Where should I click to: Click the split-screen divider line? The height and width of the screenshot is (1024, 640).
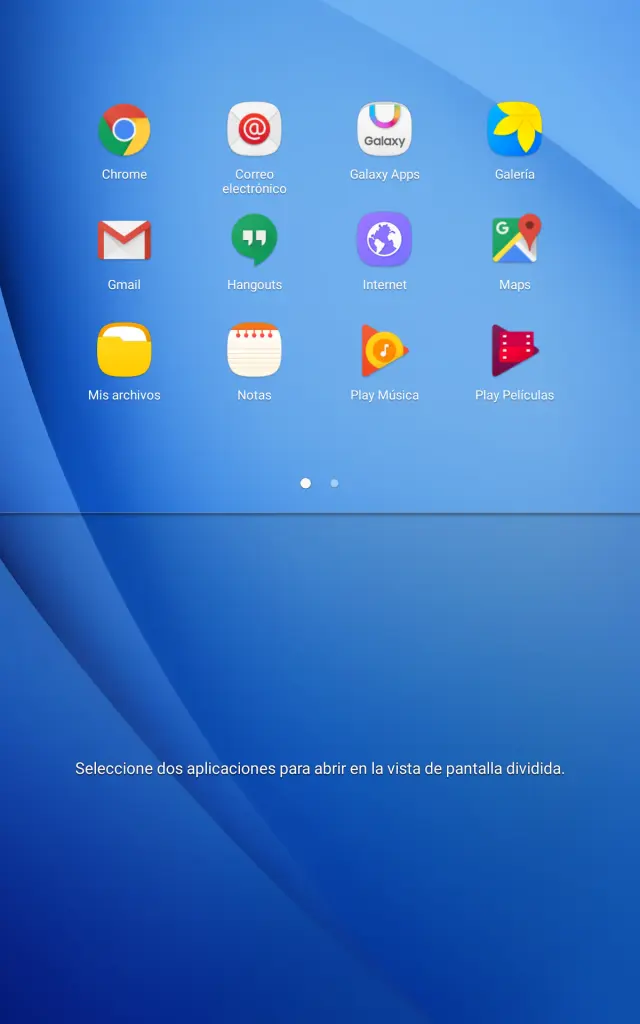[320, 513]
